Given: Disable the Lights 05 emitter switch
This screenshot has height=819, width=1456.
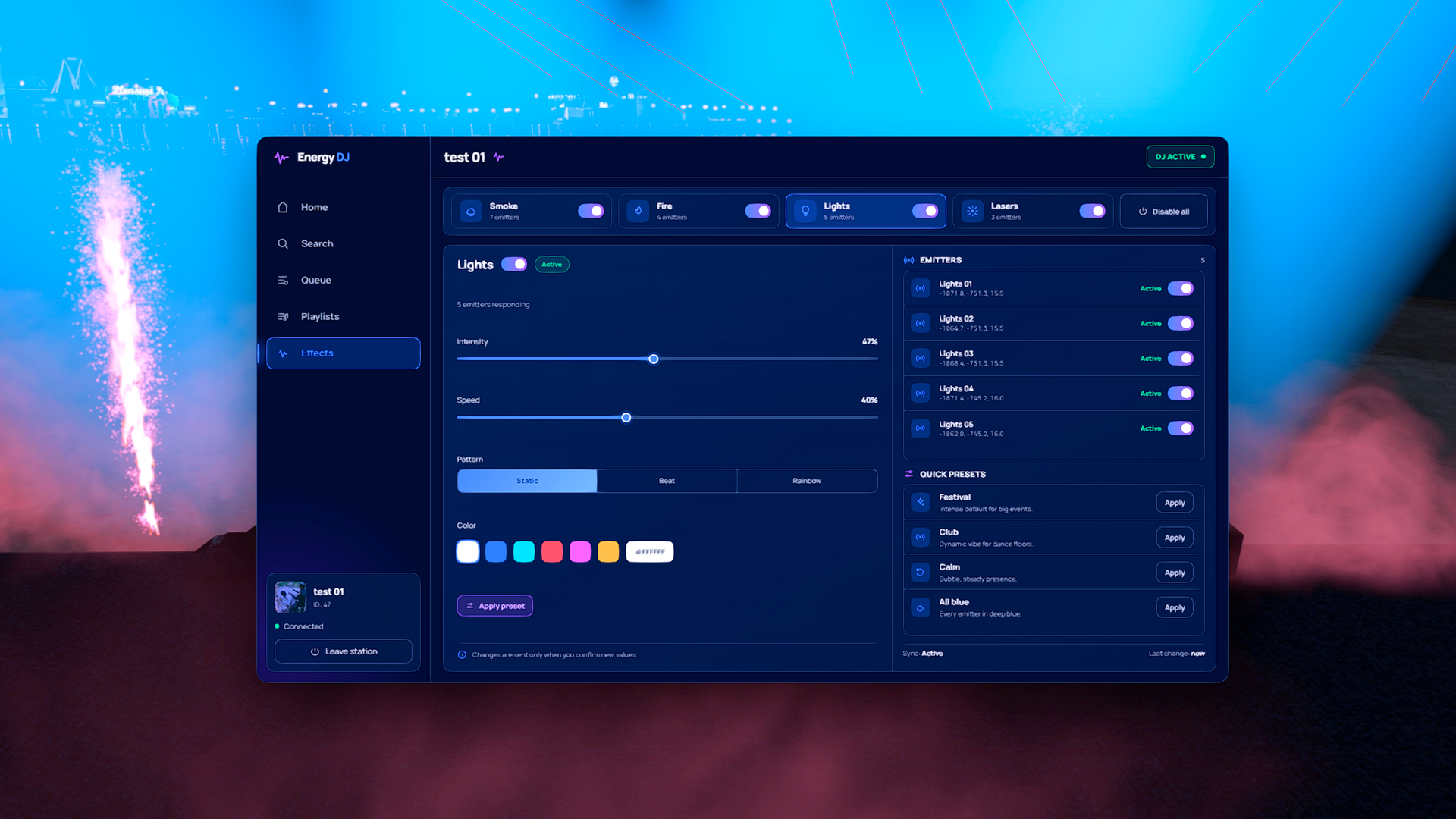Looking at the screenshot, I should [1181, 428].
